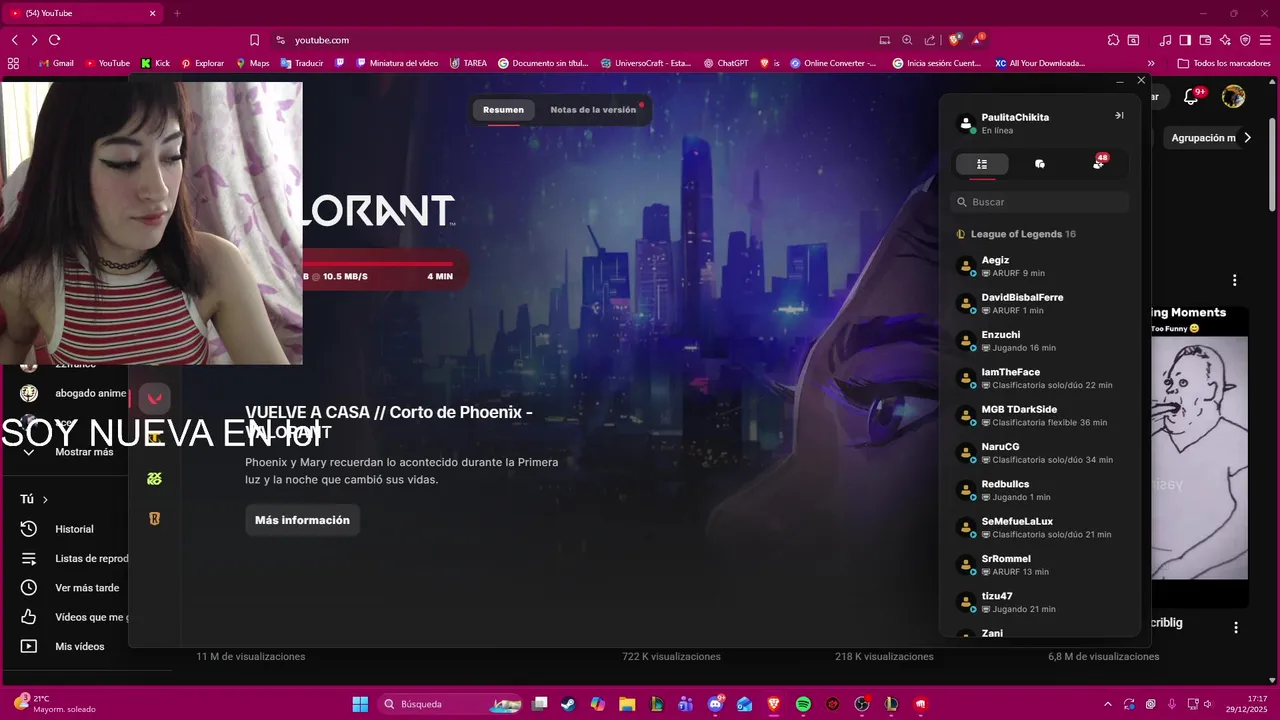
Task: Select friend MGB TDarkSide in list
Action: click(x=1040, y=415)
